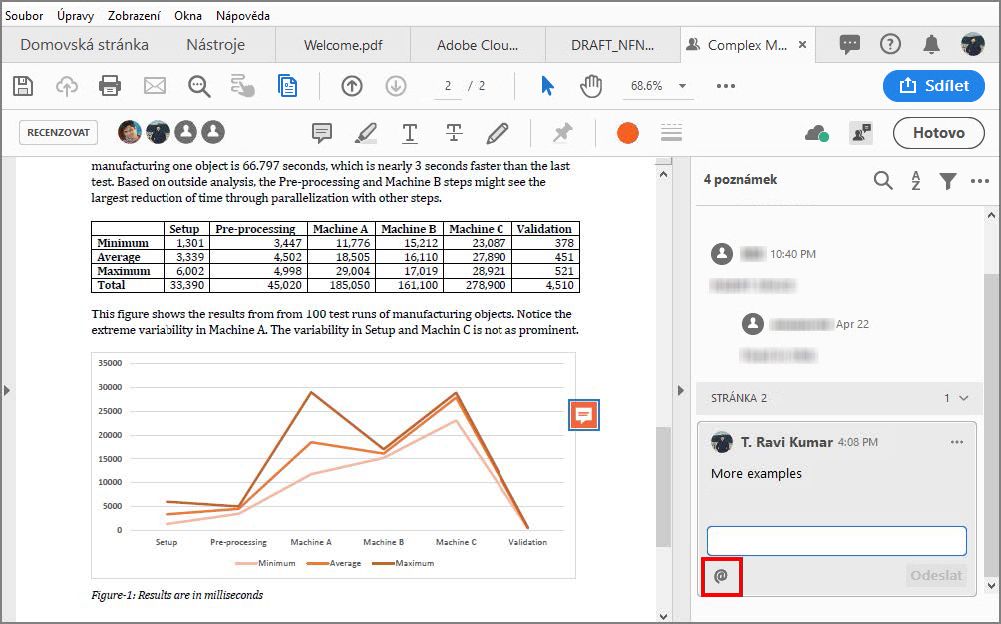The width and height of the screenshot is (1001, 624).
Task: Click the Sdílet share button
Action: pyautogui.click(x=933, y=86)
